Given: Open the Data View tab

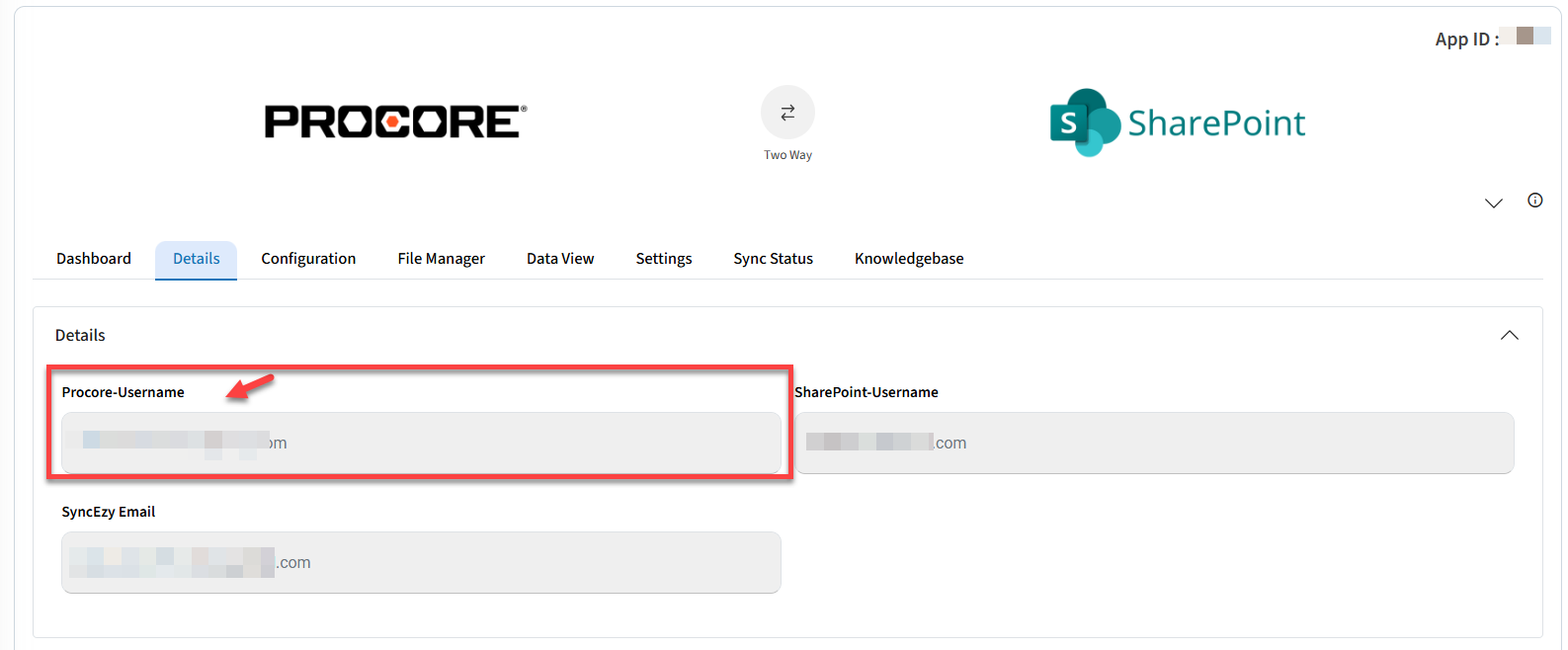Looking at the screenshot, I should point(560,259).
